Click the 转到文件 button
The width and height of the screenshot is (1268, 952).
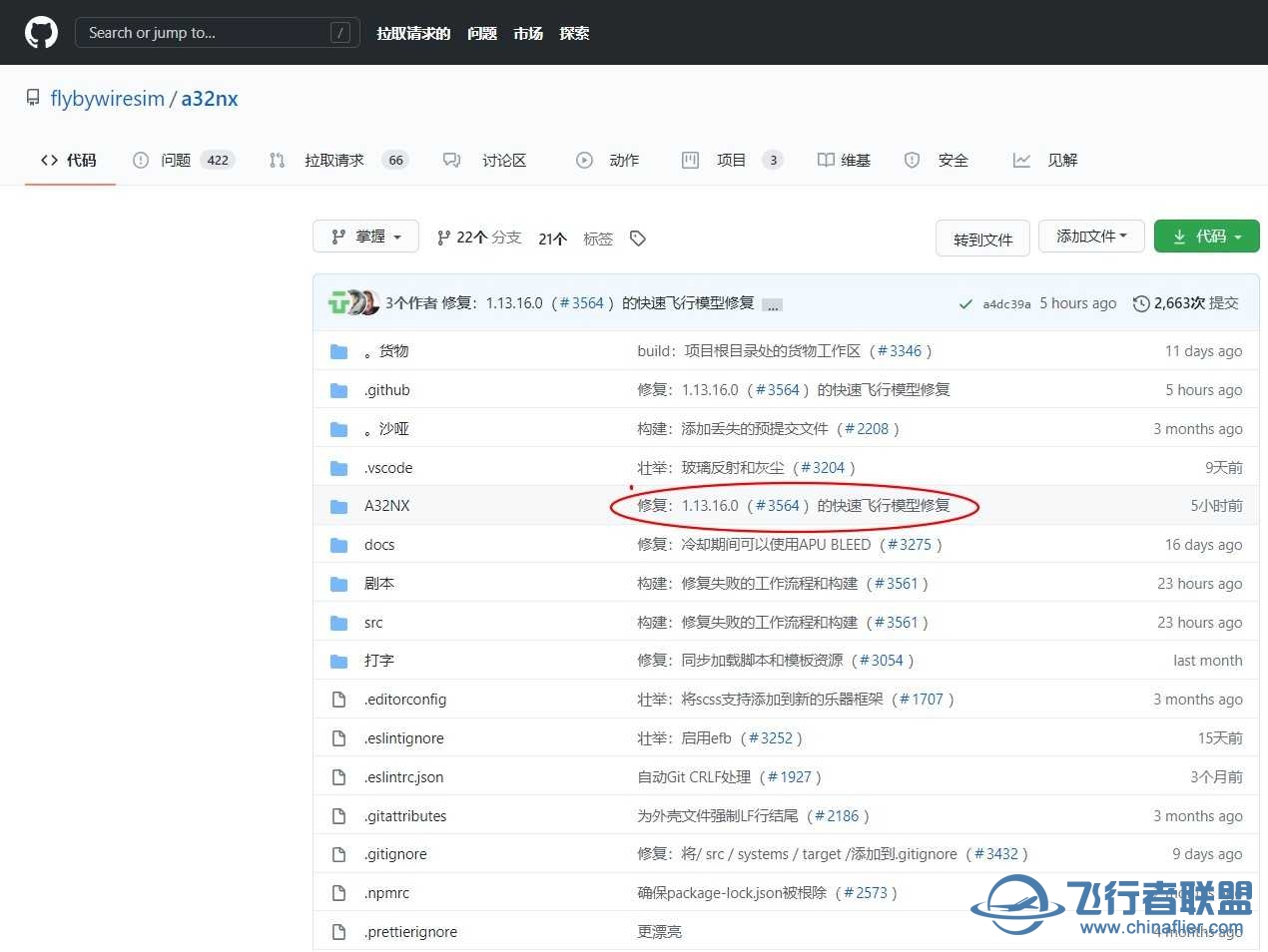pyautogui.click(x=982, y=238)
